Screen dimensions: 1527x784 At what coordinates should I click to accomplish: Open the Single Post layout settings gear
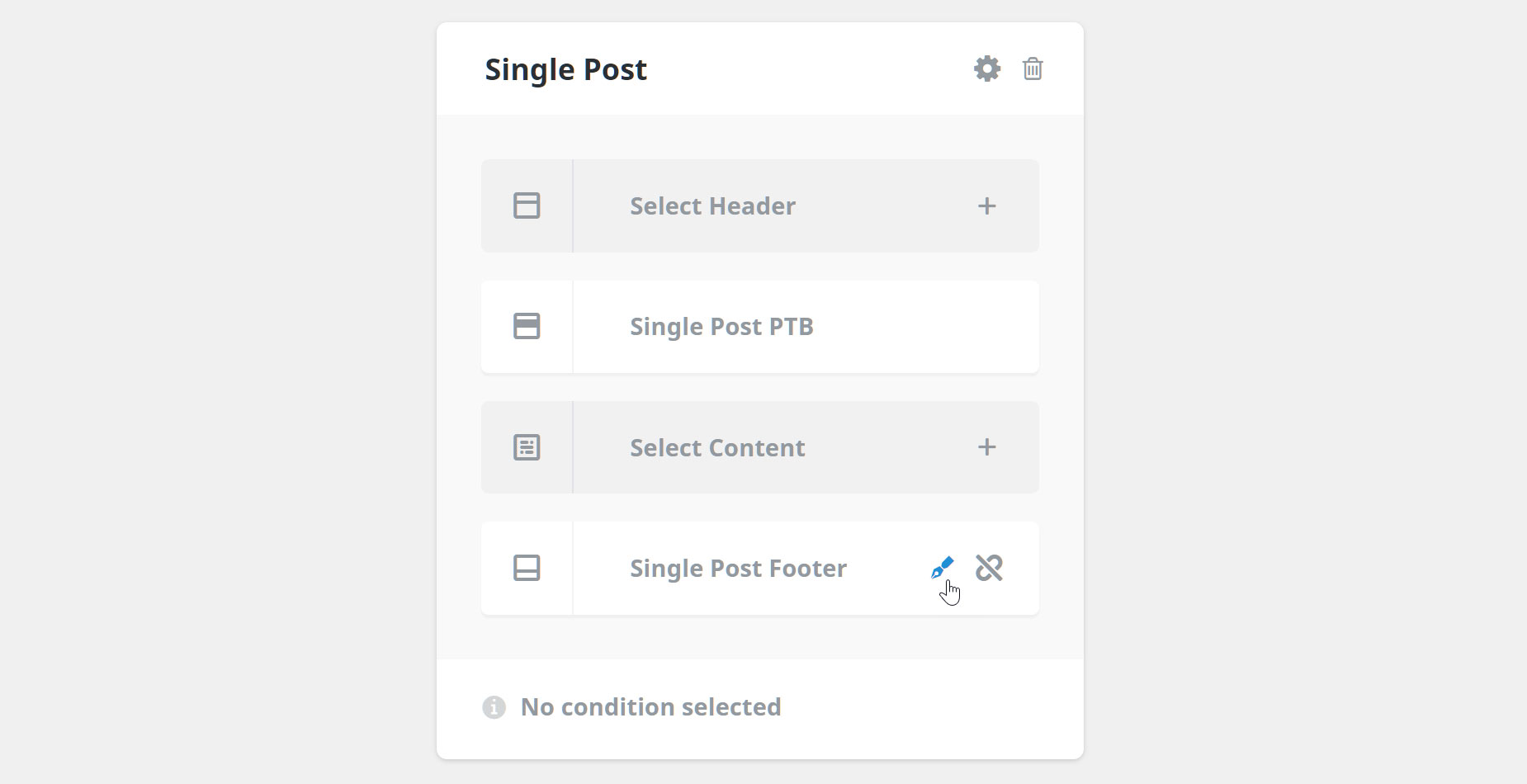(987, 68)
